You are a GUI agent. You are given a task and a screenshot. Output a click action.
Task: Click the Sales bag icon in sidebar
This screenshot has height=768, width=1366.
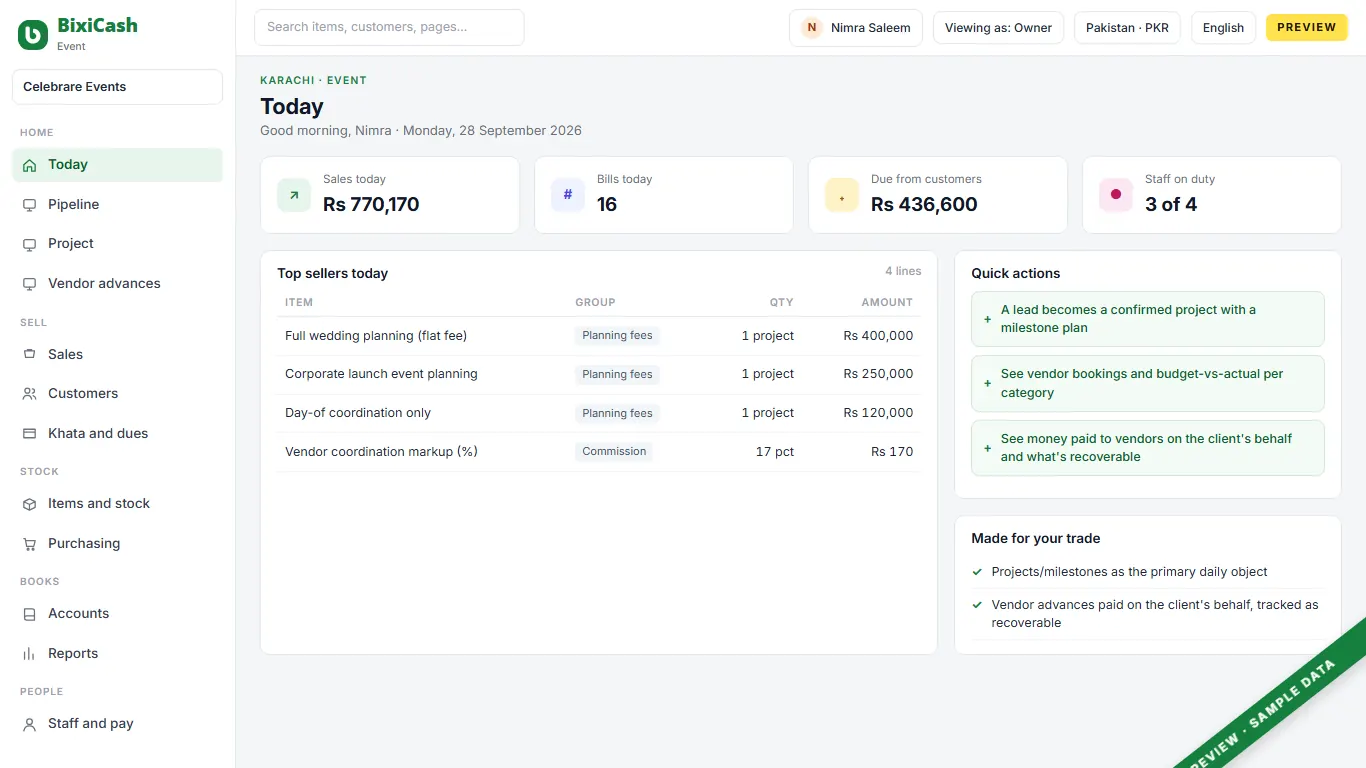(x=29, y=355)
